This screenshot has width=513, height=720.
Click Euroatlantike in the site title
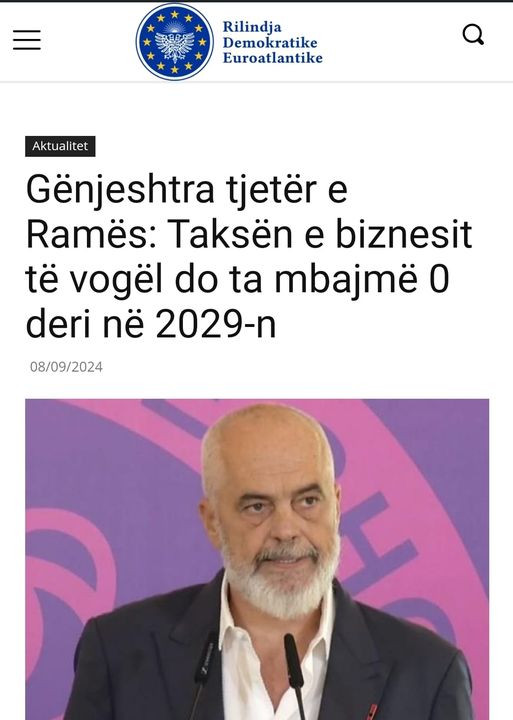273,58
